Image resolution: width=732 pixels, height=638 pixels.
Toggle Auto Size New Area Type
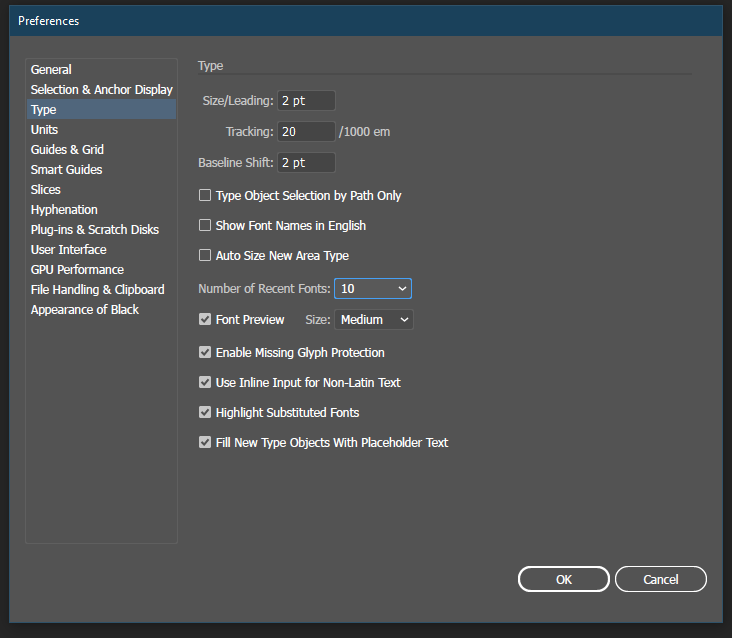pyautogui.click(x=205, y=256)
